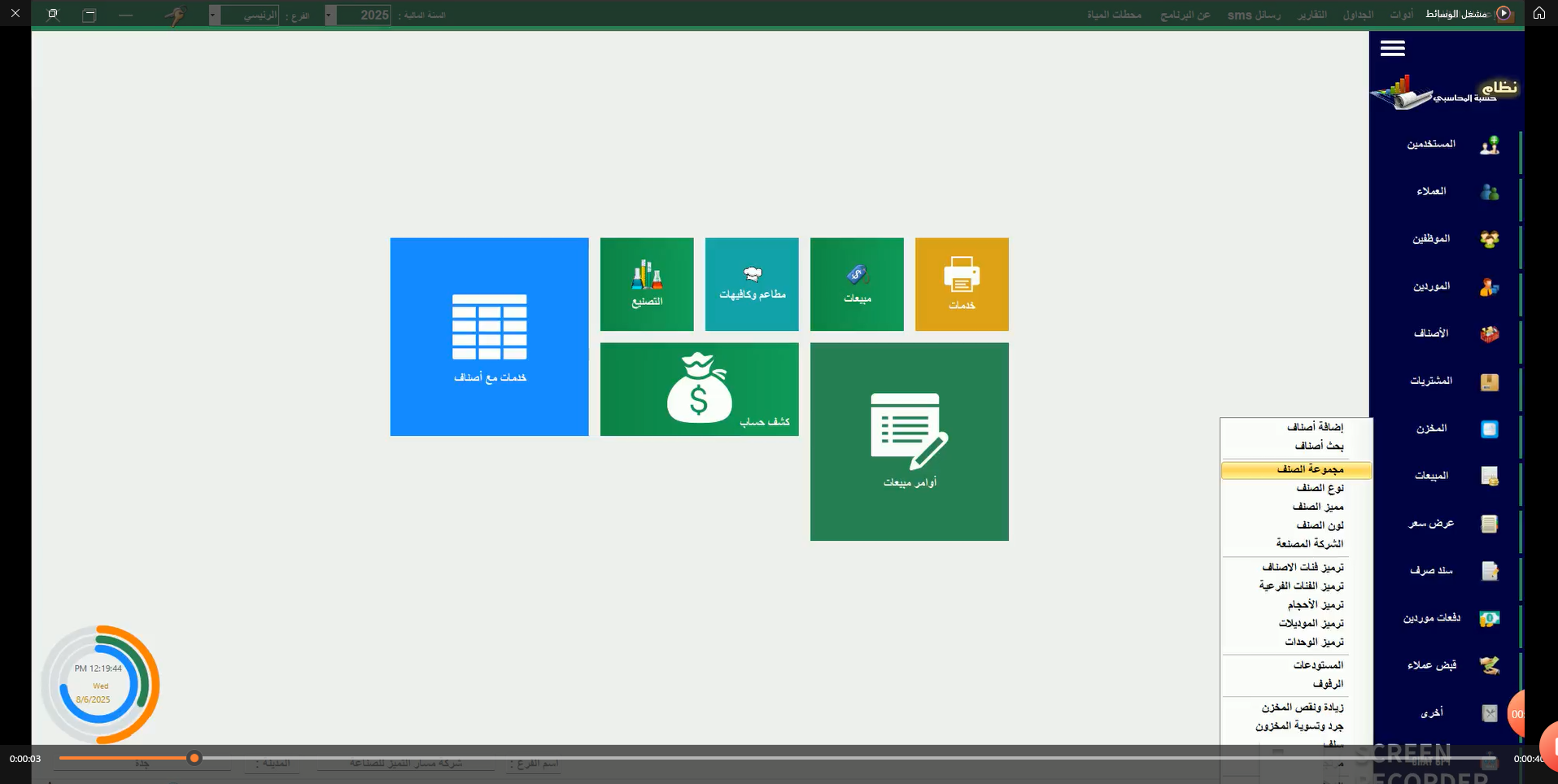Expand the الفرع branch dropdown arrow
1558x784 pixels.
[x=214, y=15]
